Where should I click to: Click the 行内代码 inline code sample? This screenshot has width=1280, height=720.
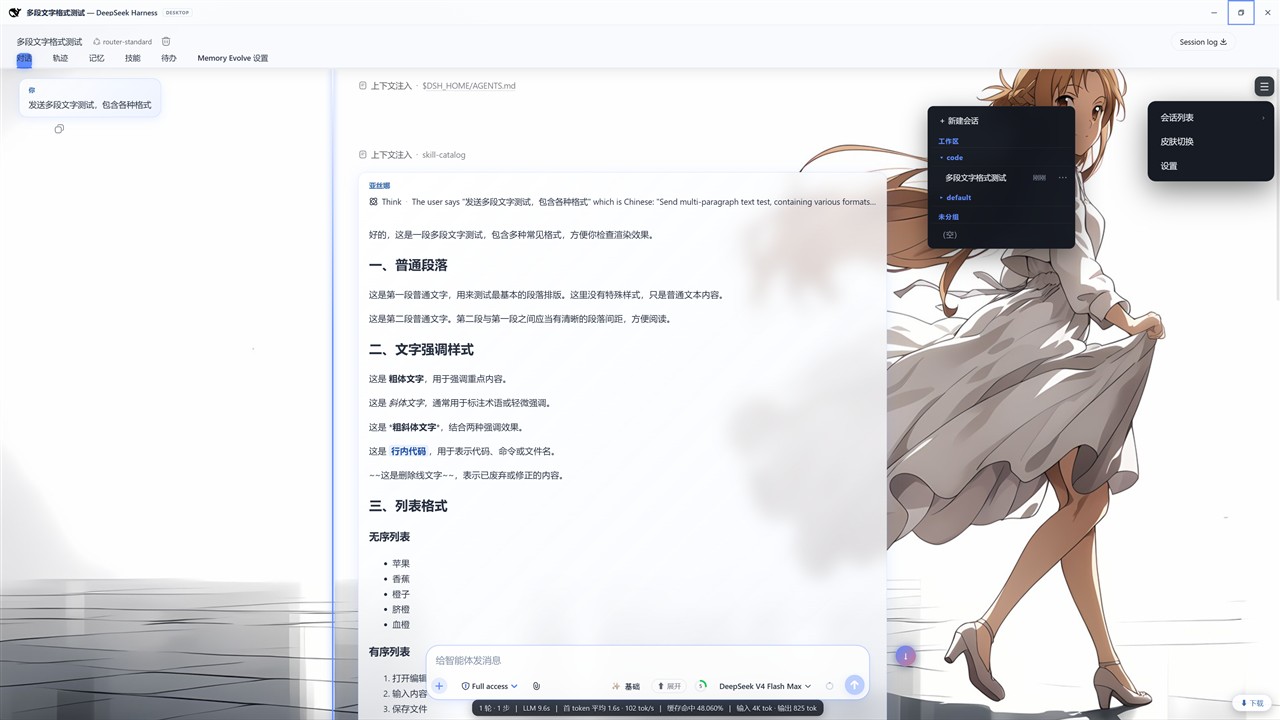click(408, 451)
